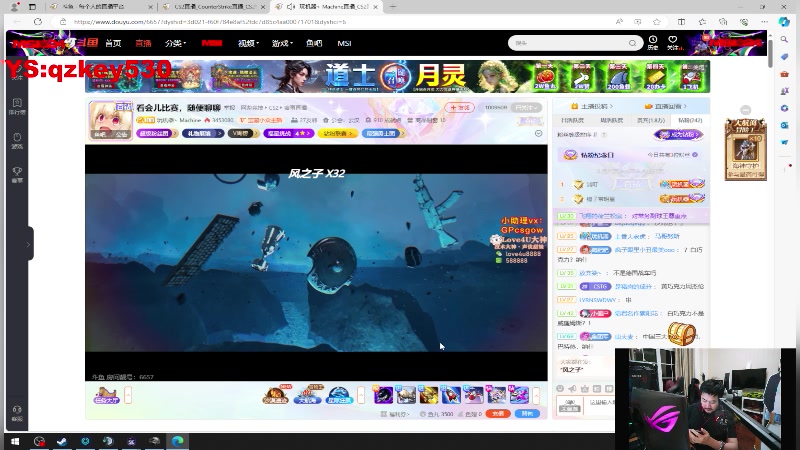Send the rocket gift in gift bar

451,395
